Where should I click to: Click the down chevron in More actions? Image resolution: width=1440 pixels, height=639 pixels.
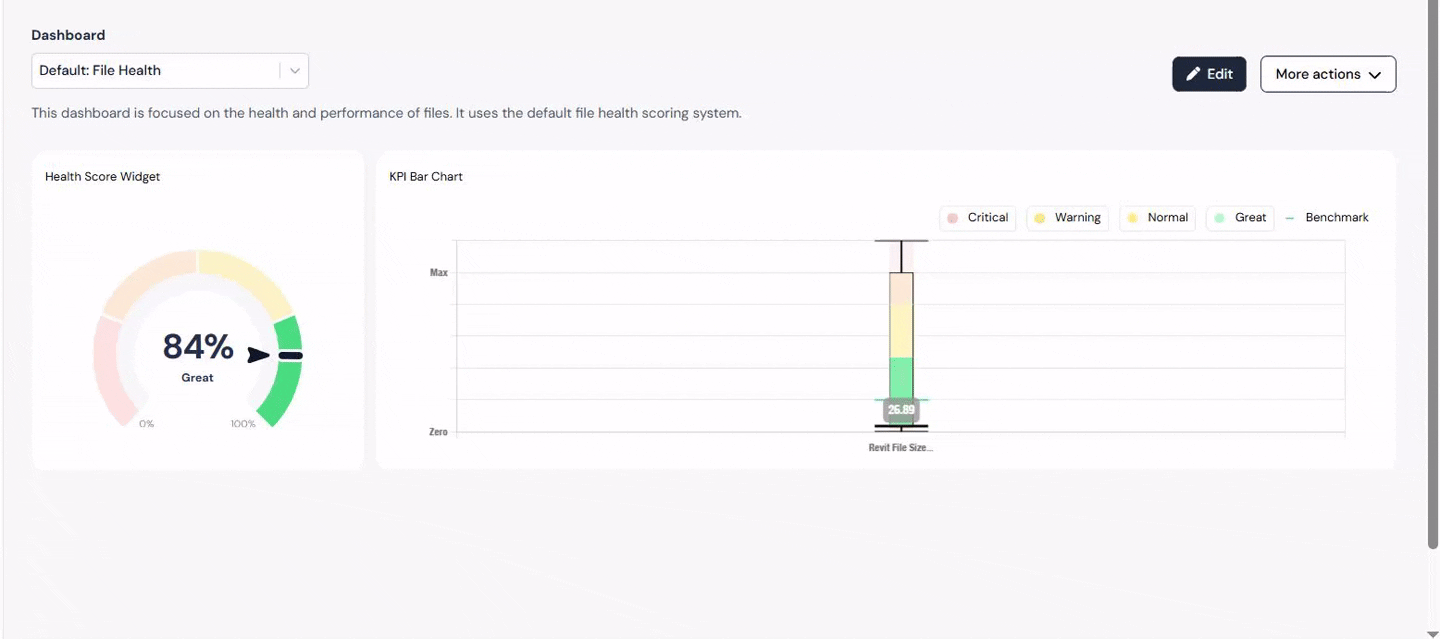click(1375, 75)
